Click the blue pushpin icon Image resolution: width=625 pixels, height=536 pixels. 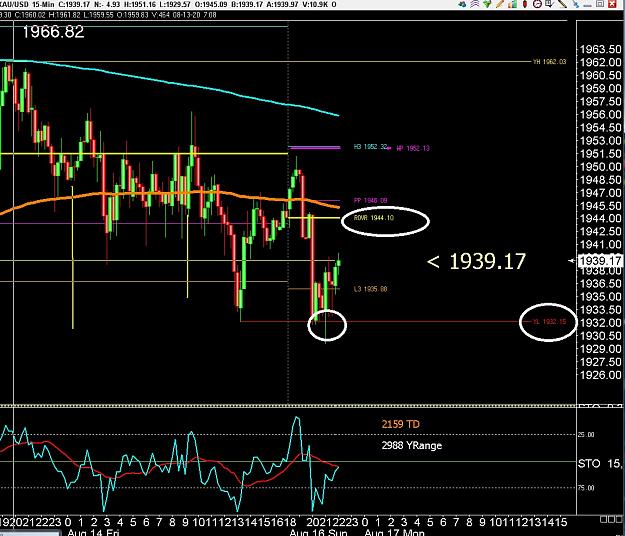click(575, 4)
